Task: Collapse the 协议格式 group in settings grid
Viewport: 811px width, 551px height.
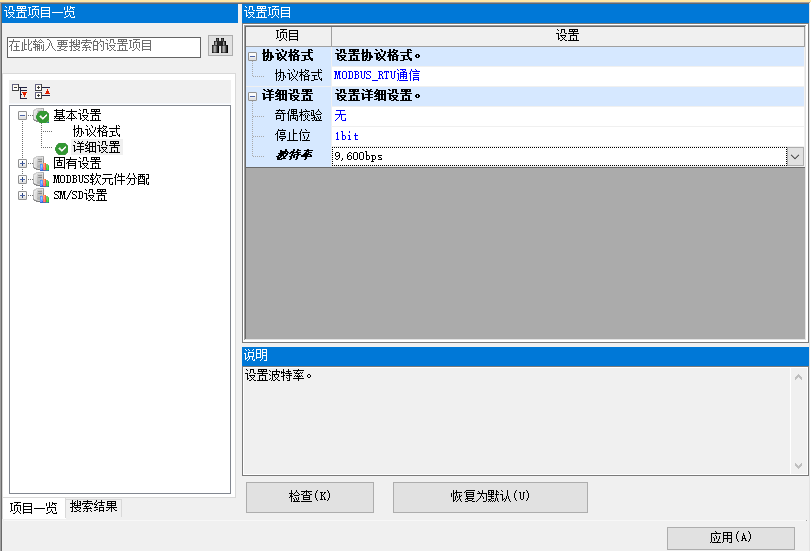Action: coord(252,56)
